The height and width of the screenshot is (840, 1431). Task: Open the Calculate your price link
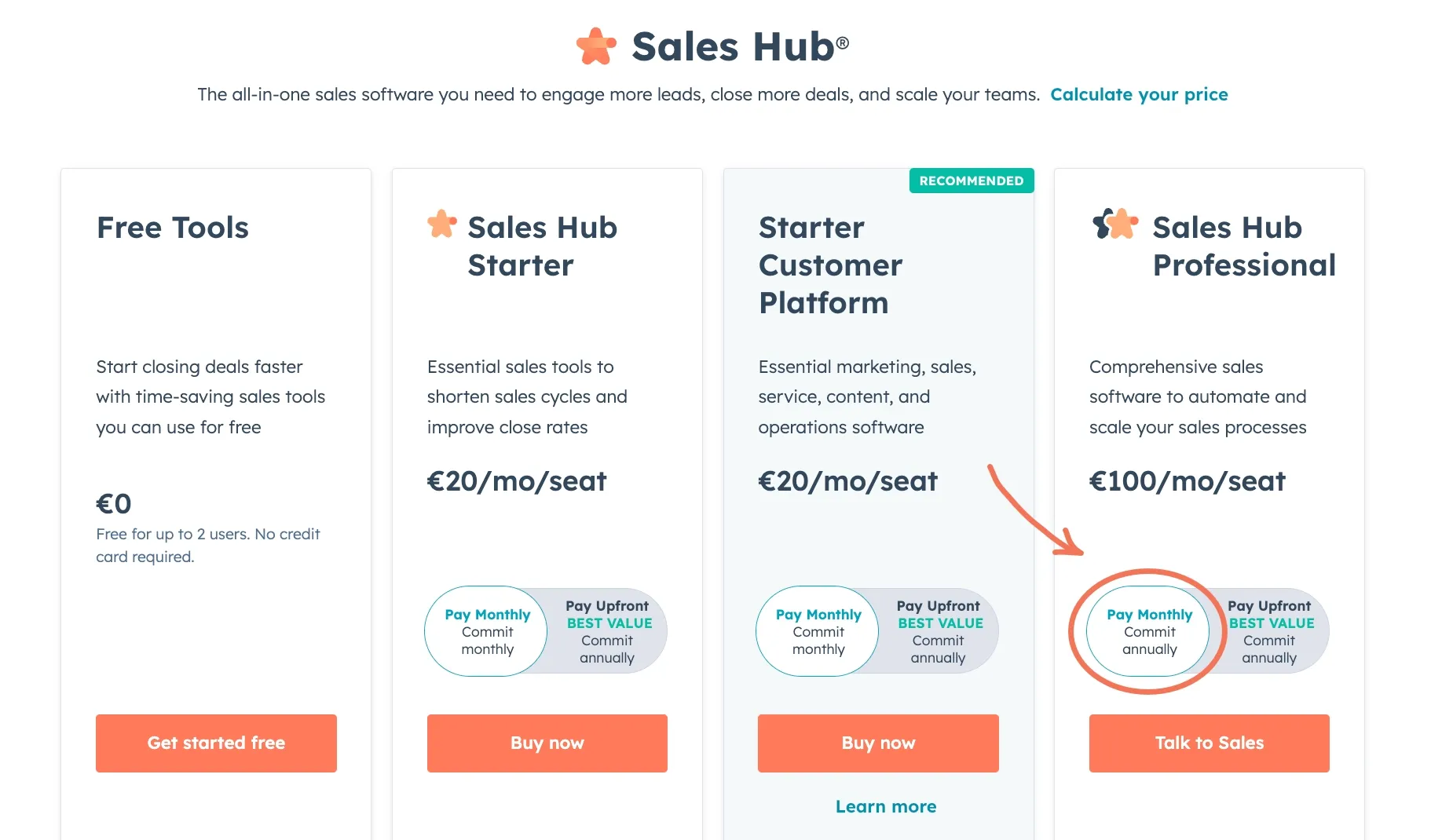[1139, 94]
